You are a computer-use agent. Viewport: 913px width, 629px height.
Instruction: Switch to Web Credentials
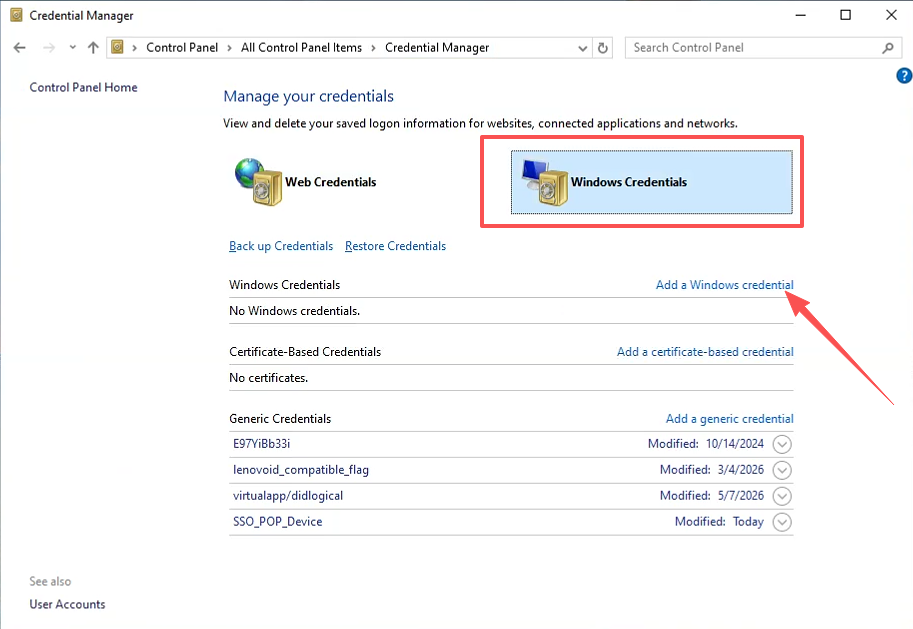pyautogui.click(x=330, y=182)
